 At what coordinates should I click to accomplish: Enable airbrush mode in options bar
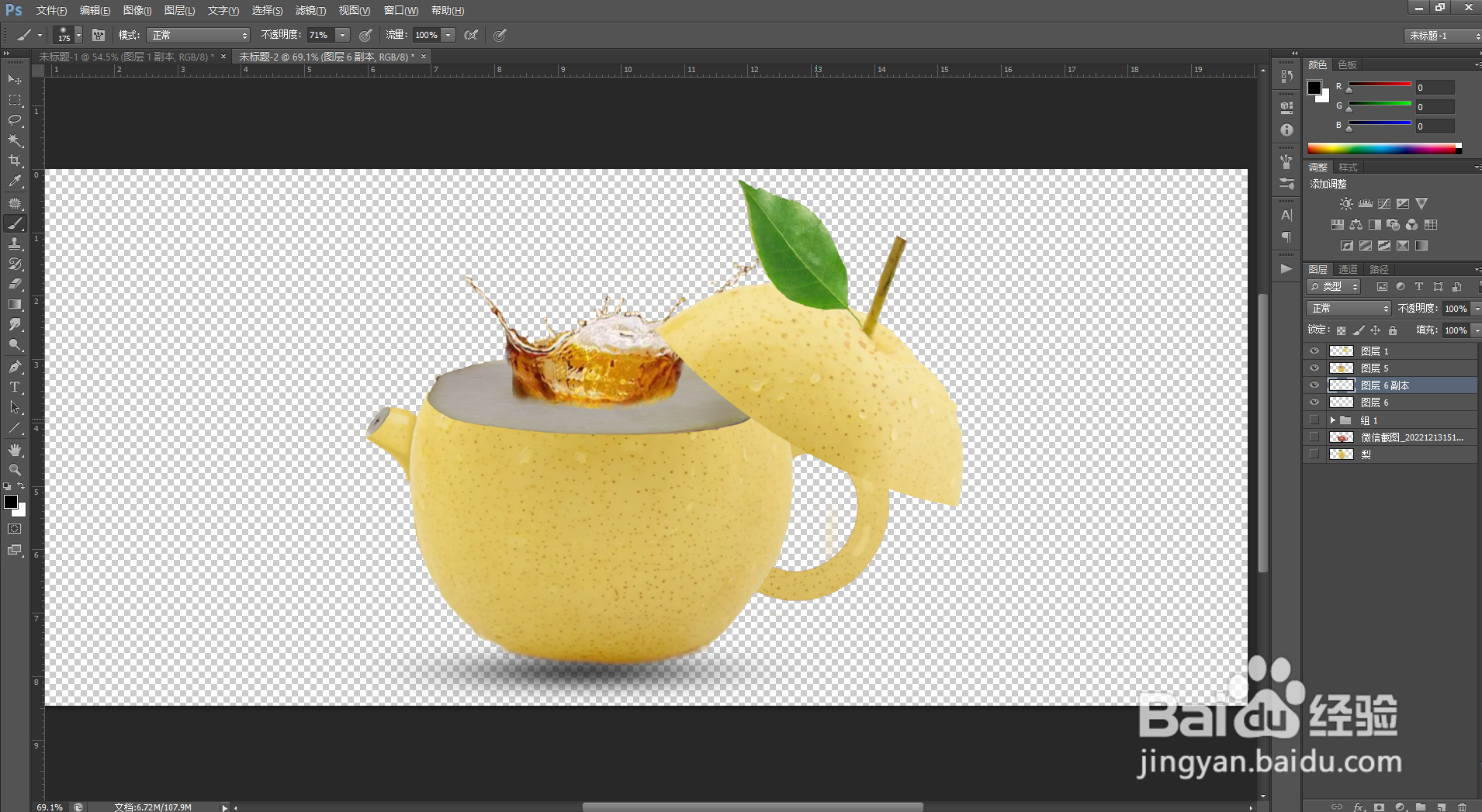(471, 35)
